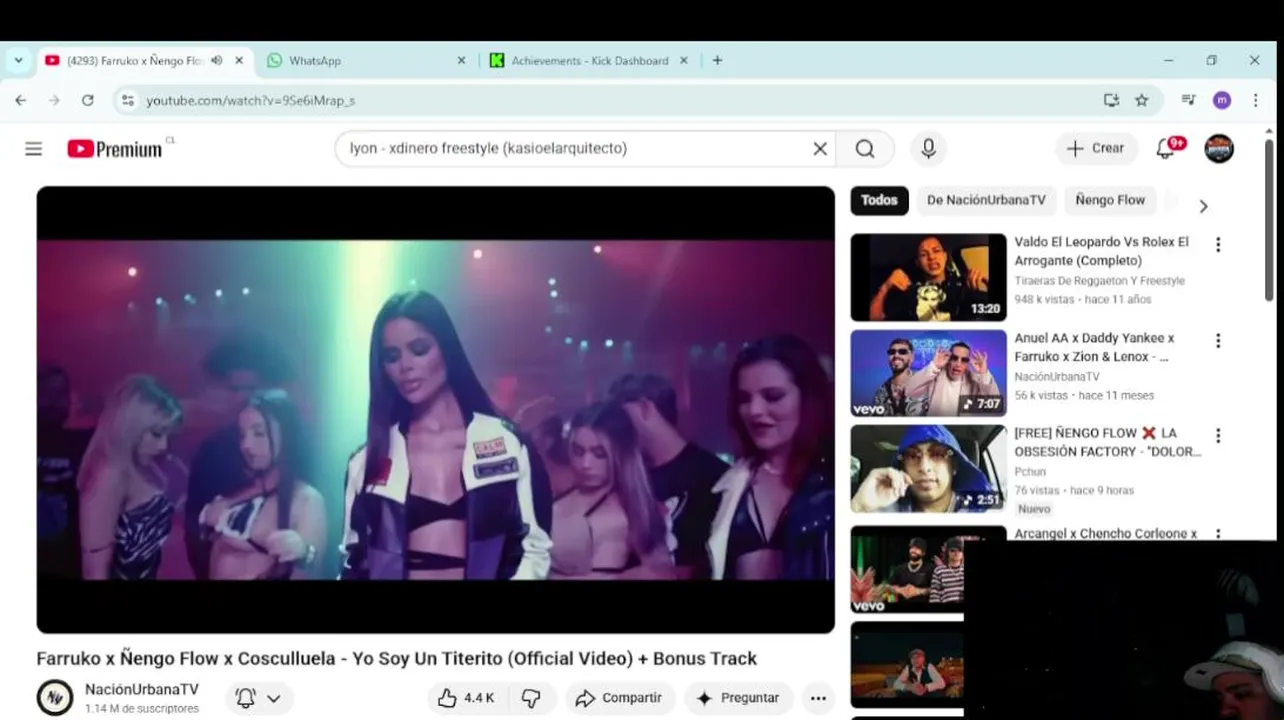Close the Kick Dashboard tab
1284x720 pixels.
[684, 60]
